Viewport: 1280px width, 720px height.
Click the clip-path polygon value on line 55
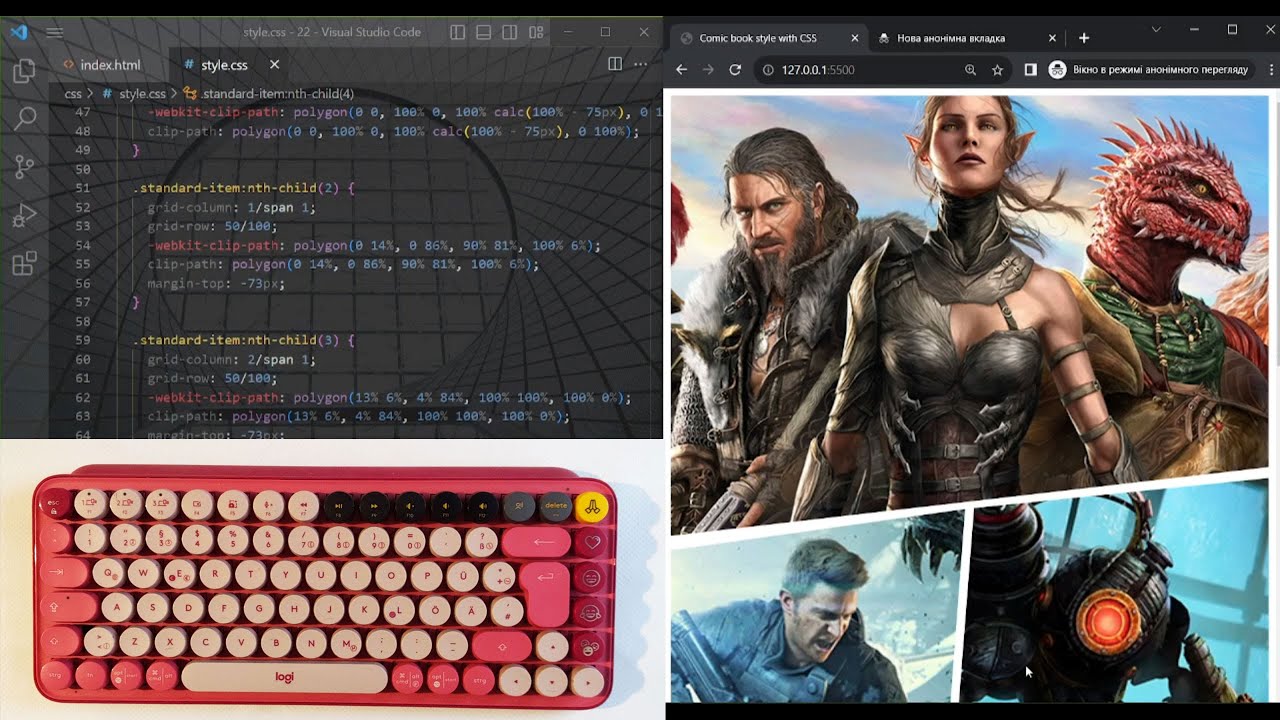(x=385, y=264)
